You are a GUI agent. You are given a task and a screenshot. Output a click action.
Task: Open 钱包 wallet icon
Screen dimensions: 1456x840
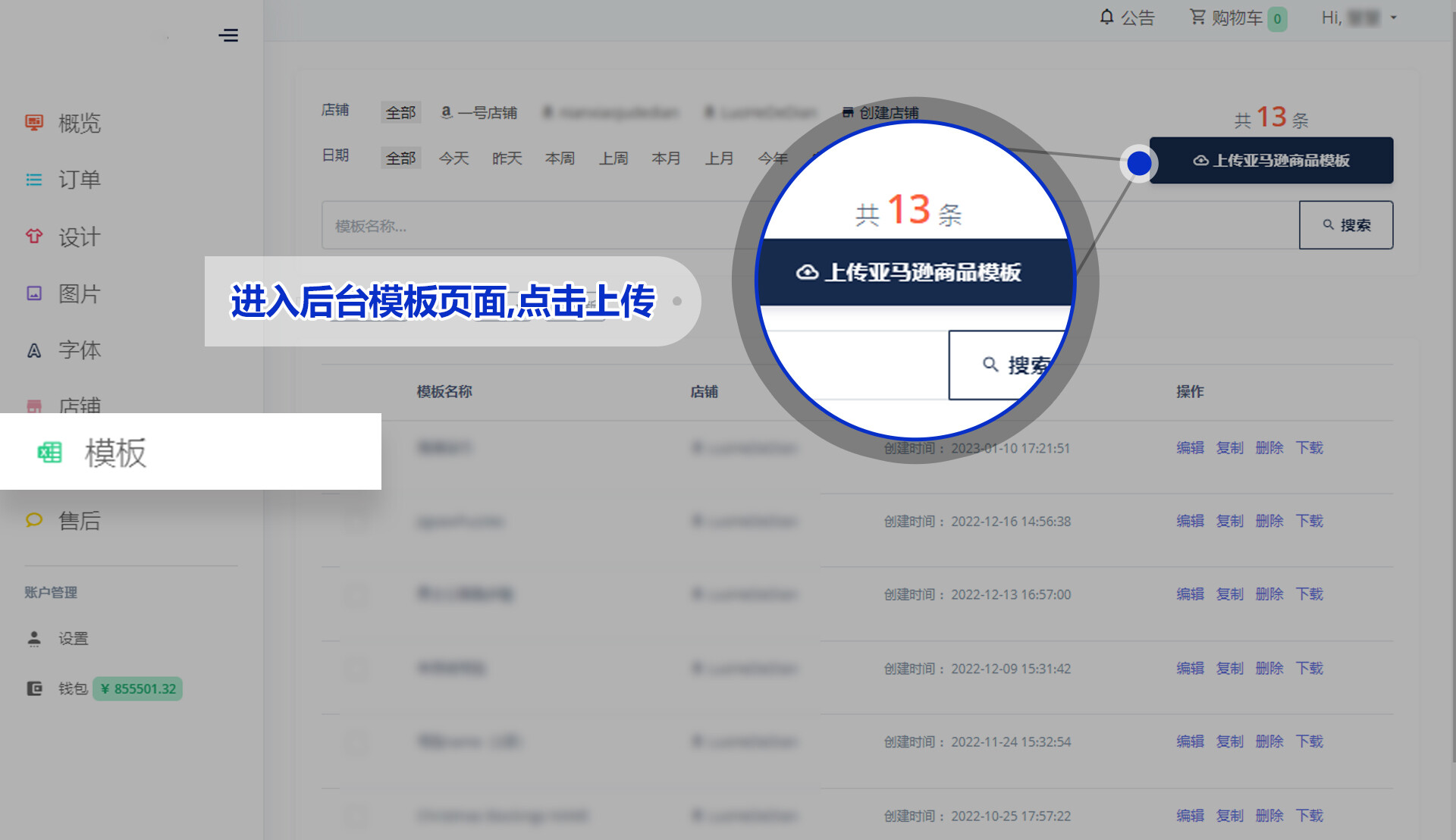(34, 688)
